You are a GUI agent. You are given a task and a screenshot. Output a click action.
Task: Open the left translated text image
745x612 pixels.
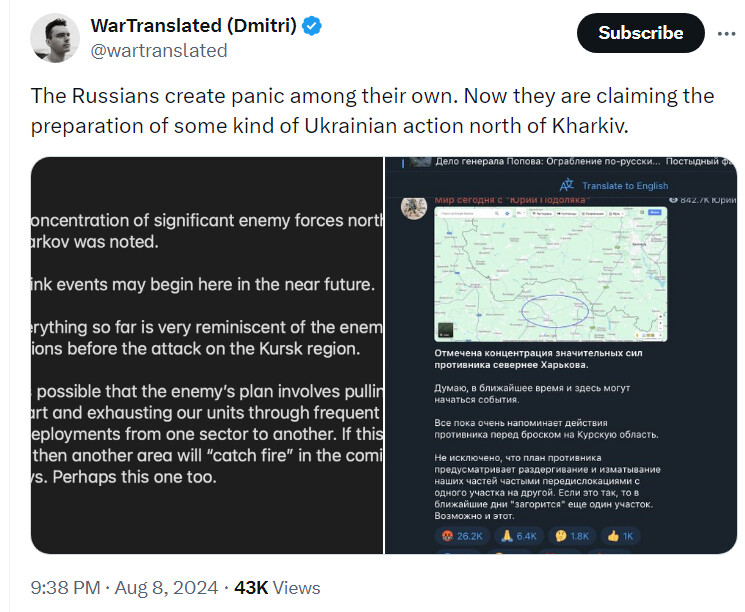pyautogui.click(x=207, y=355)
